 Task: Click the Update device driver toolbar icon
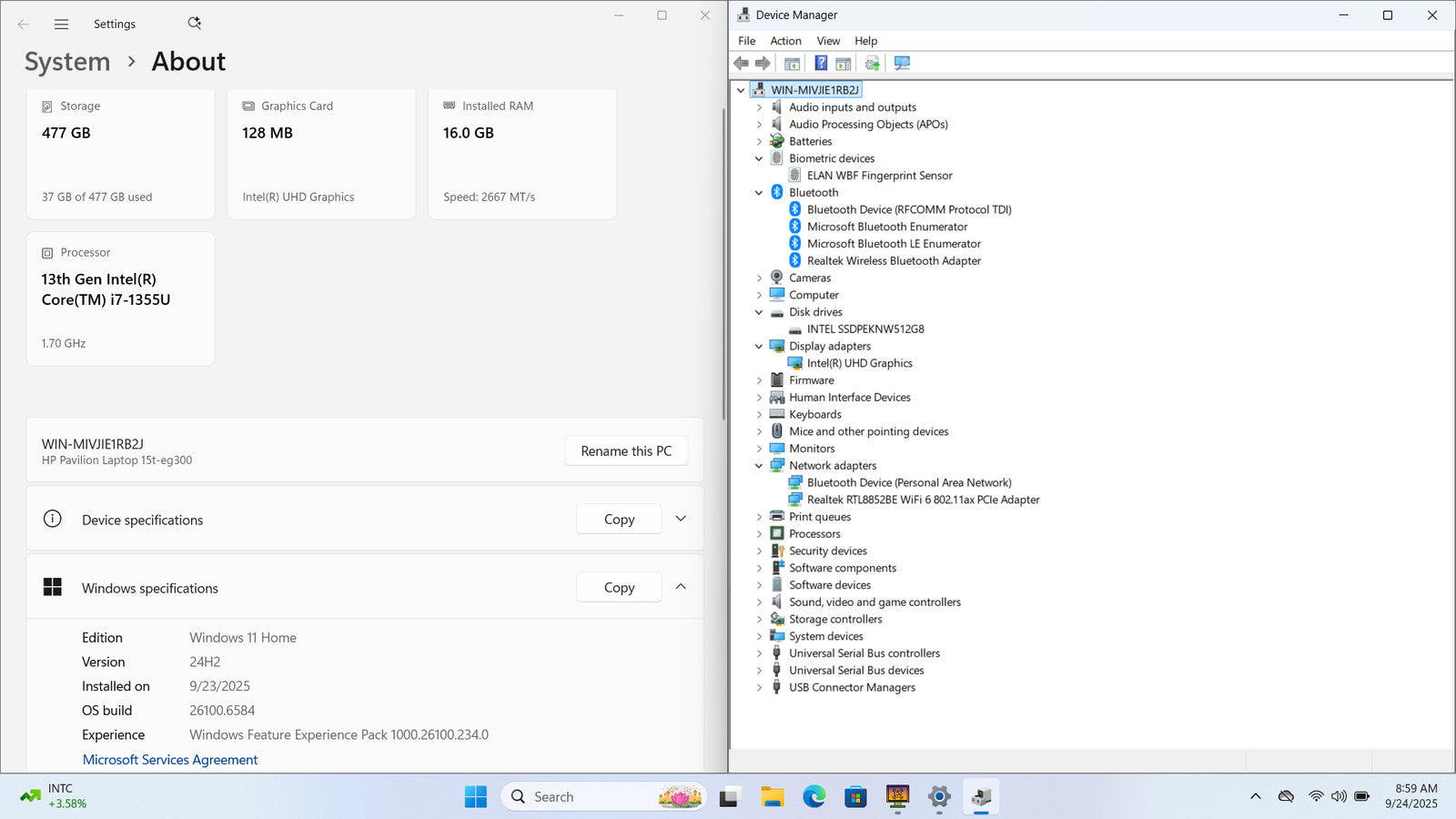[x=872, y=64]
